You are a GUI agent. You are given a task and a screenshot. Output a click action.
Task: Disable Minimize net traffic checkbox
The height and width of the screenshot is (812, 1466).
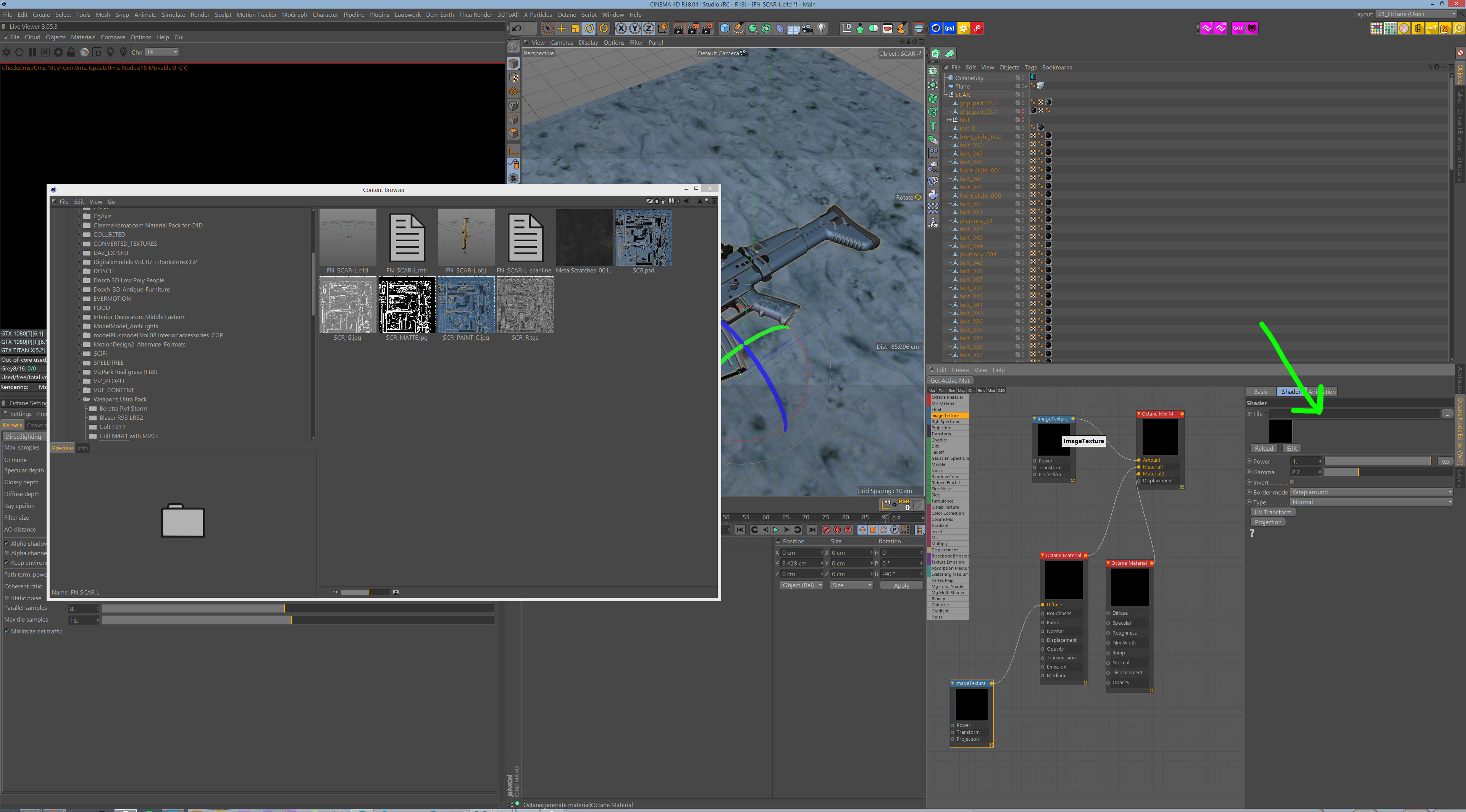pyautogui.click(x=7, y=631)
